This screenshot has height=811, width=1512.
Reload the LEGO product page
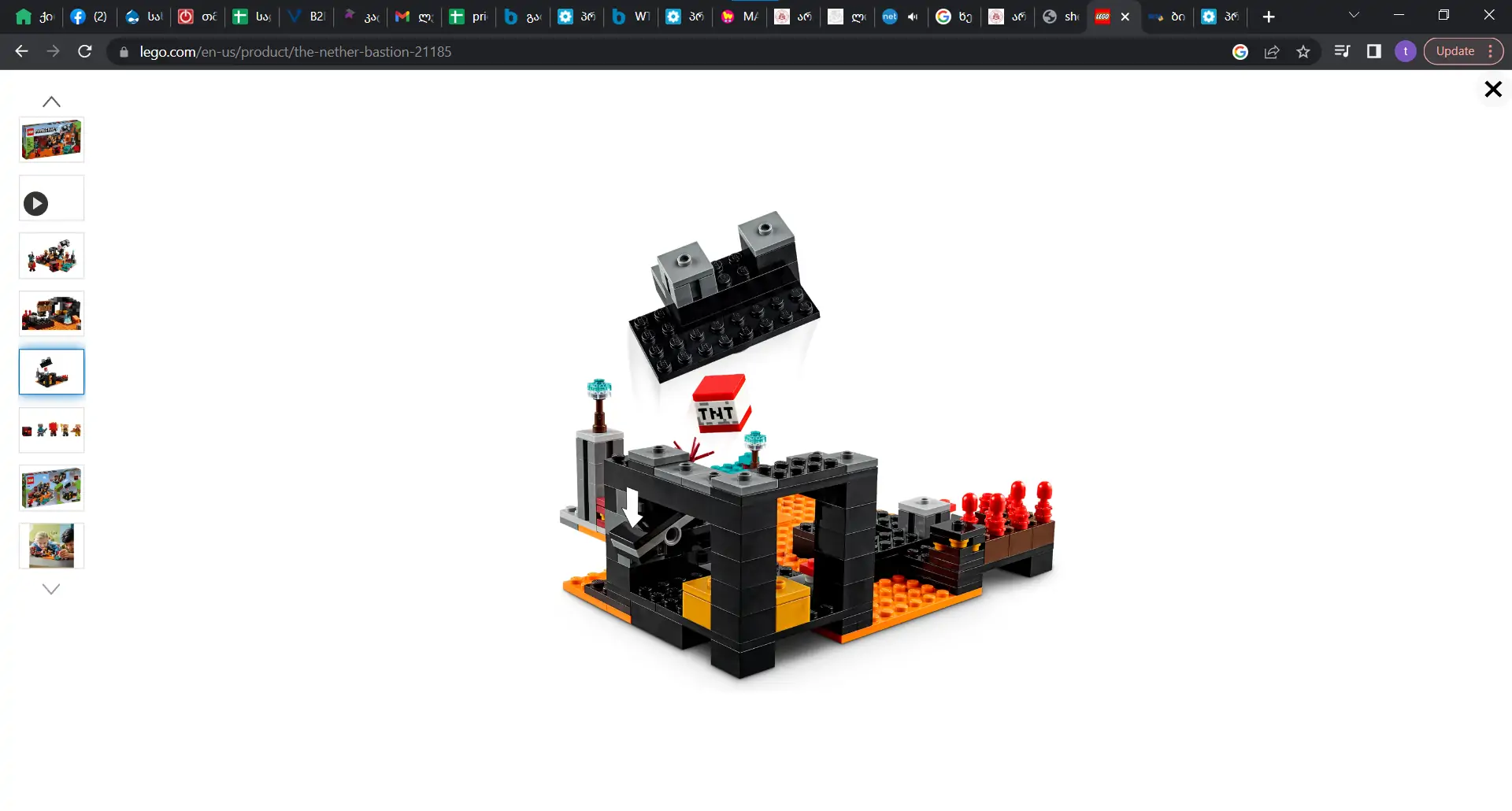pyautogui.click(x=85, y=51)
